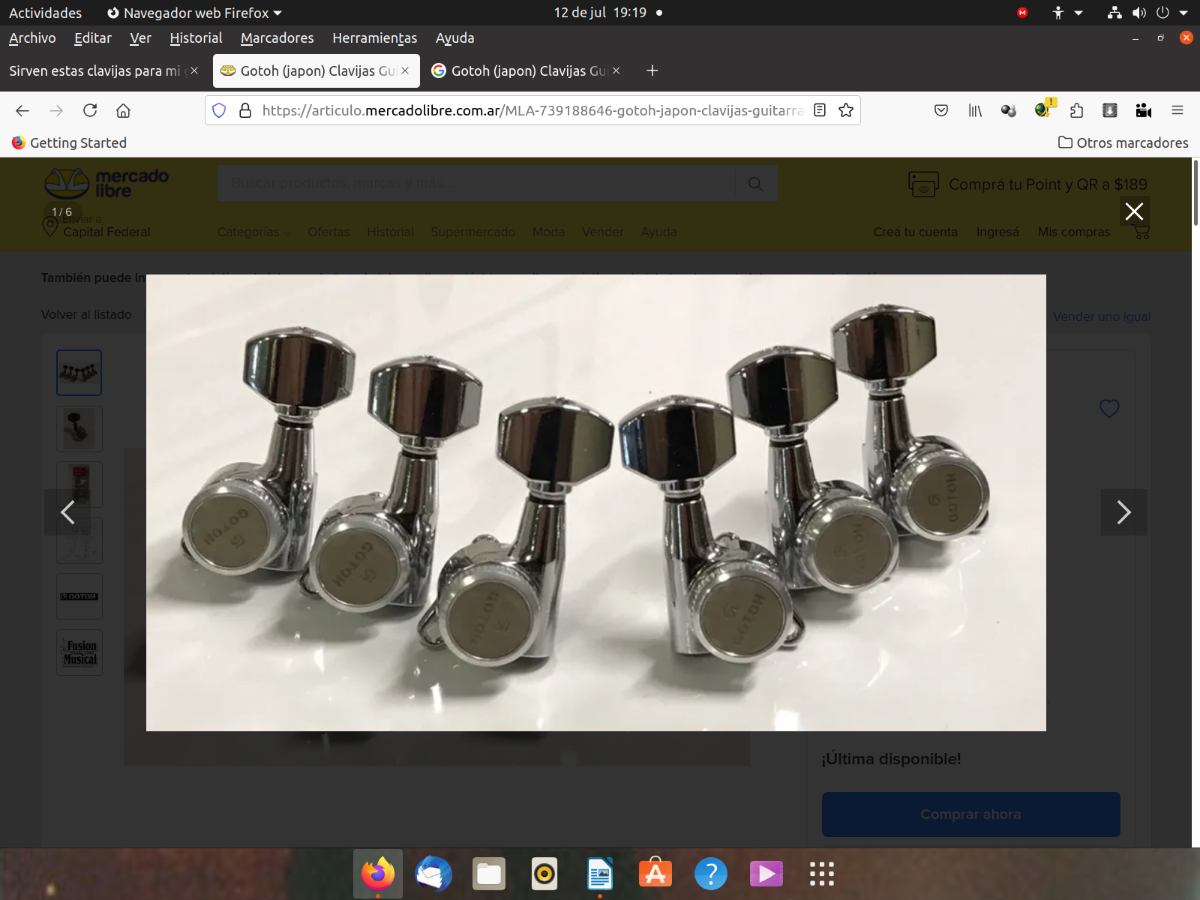
Task: Open the Historial menu
Action: 196,38
